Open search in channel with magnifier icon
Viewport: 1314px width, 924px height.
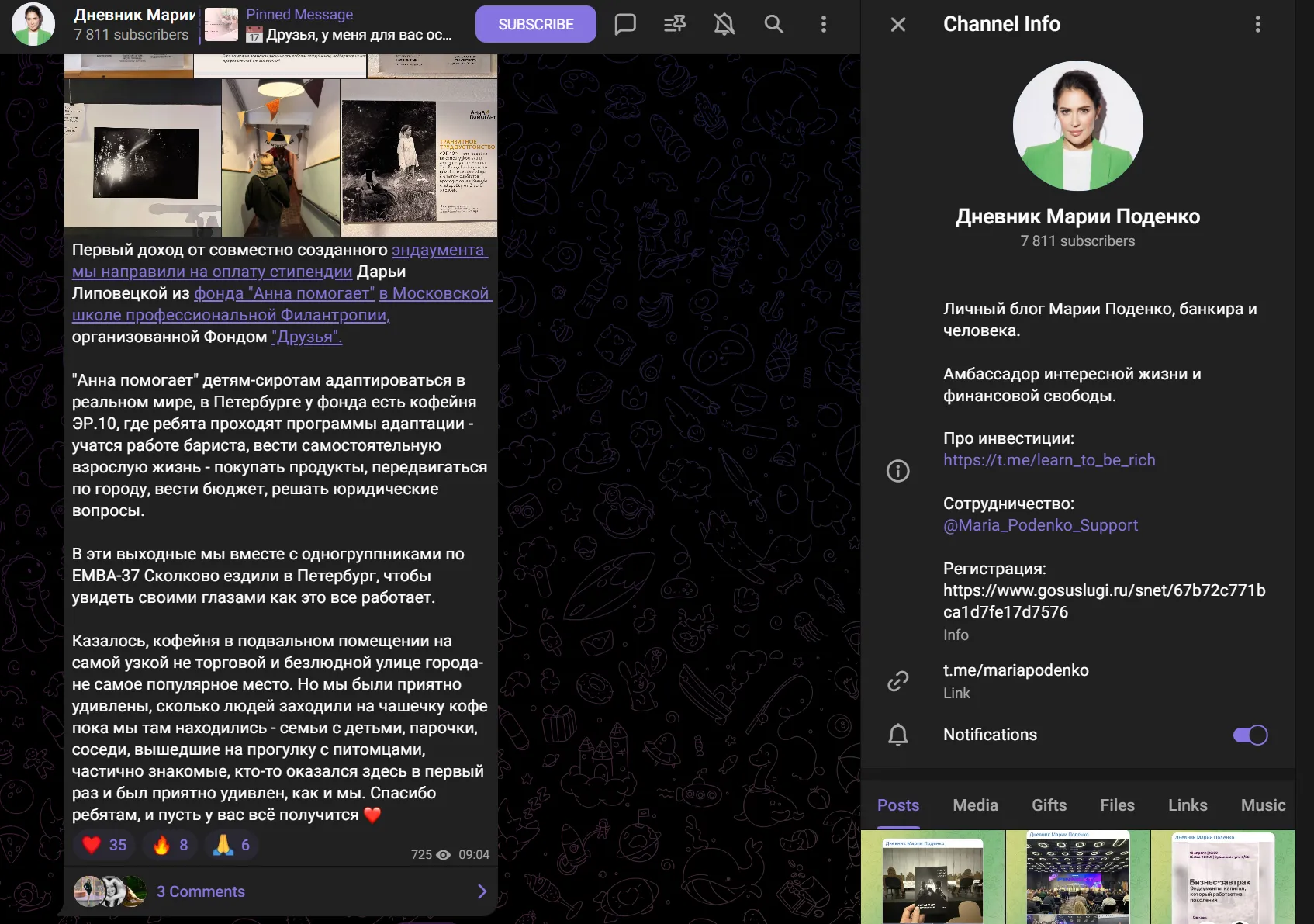(x=774, y=24)
